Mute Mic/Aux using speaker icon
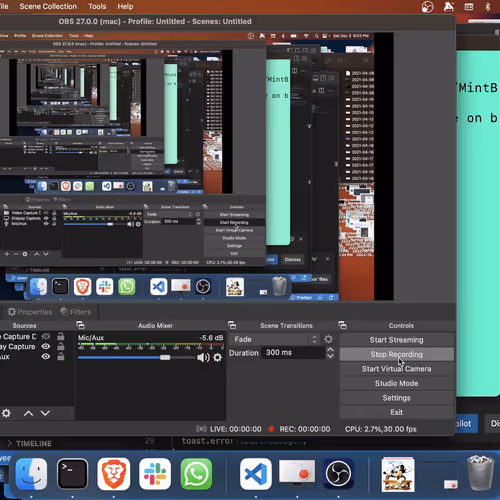Image resolution: width=500 pixels, height=500 pixels. [x=203, y=358]
